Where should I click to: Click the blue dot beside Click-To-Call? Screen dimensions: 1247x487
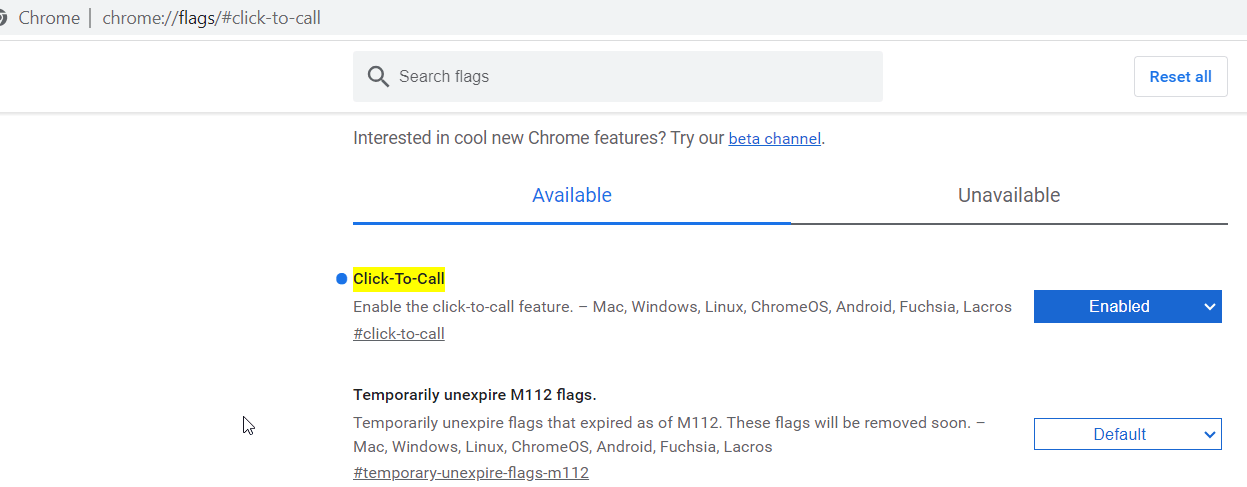341,279
